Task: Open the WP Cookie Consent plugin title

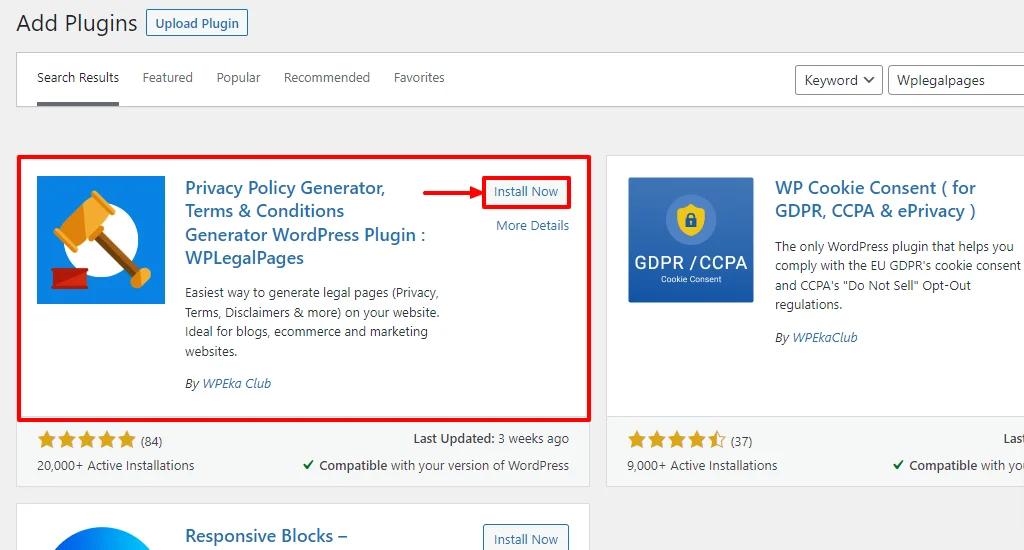Action: pos(875,199)
